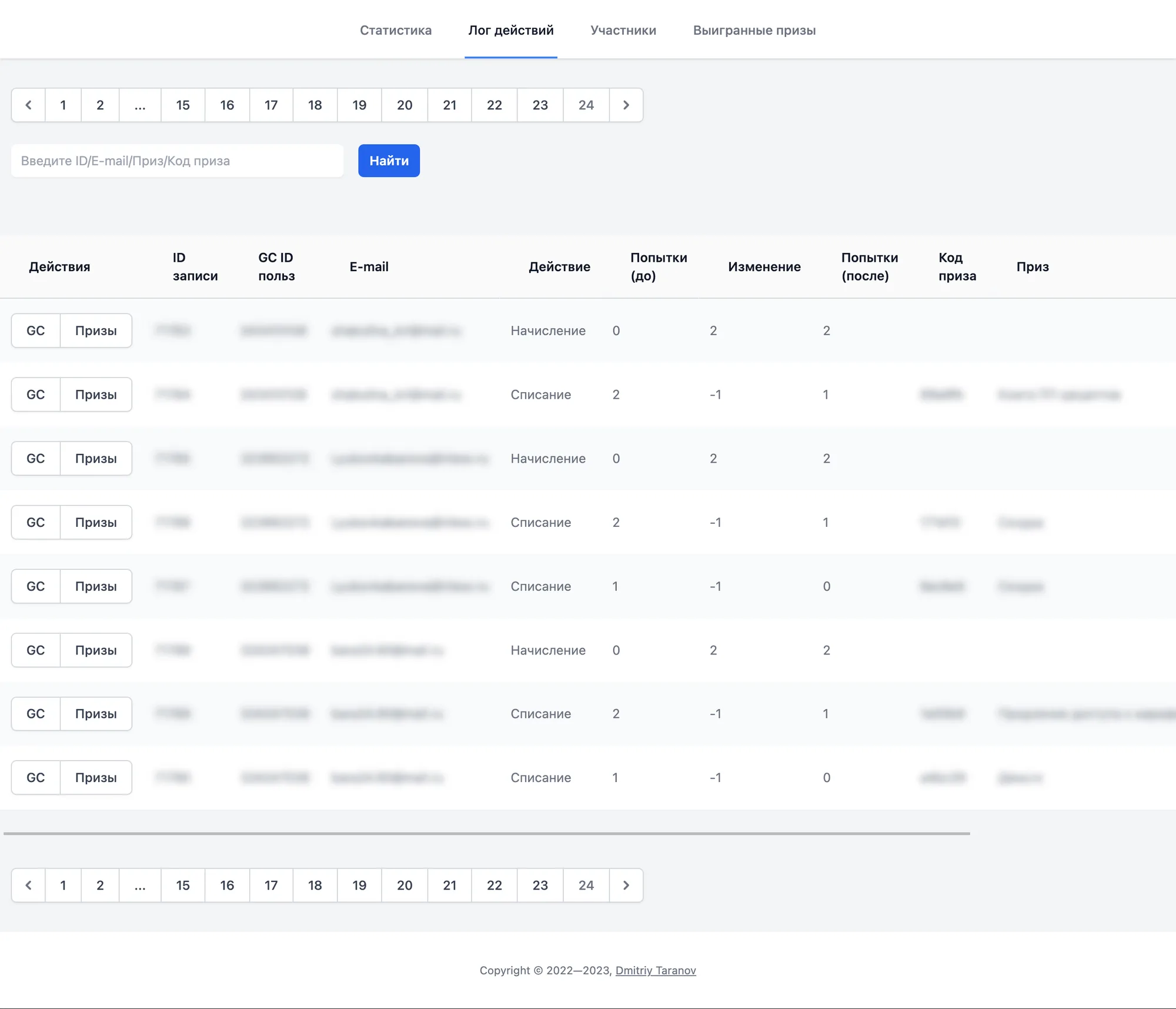This screenshot has height=1009, width=1176.
Task: Click Призы button in first Начисление row
Action: click(x=96, y=330)
